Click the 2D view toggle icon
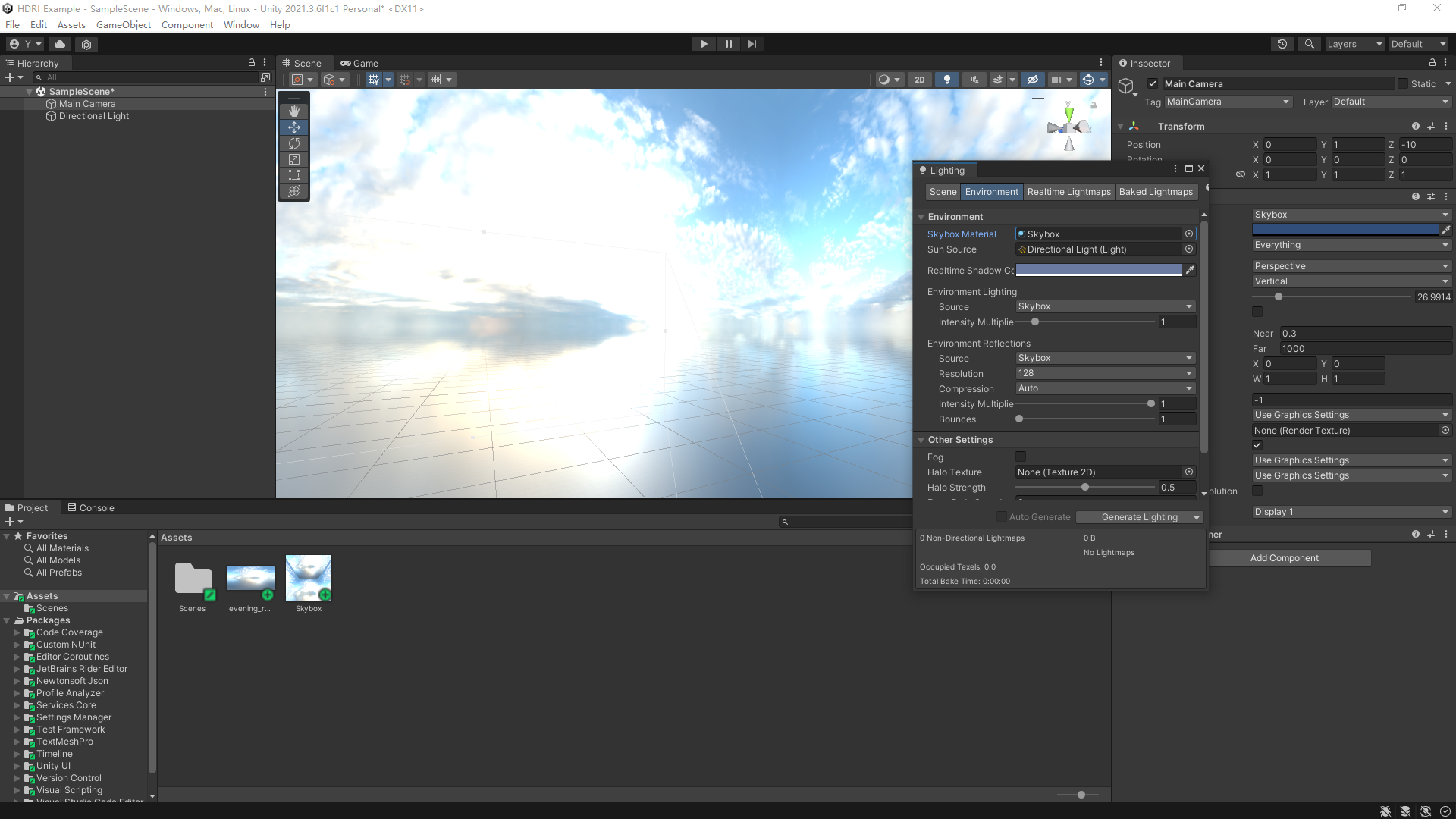This screenshot has width=1456, height=819. point(918,79)
